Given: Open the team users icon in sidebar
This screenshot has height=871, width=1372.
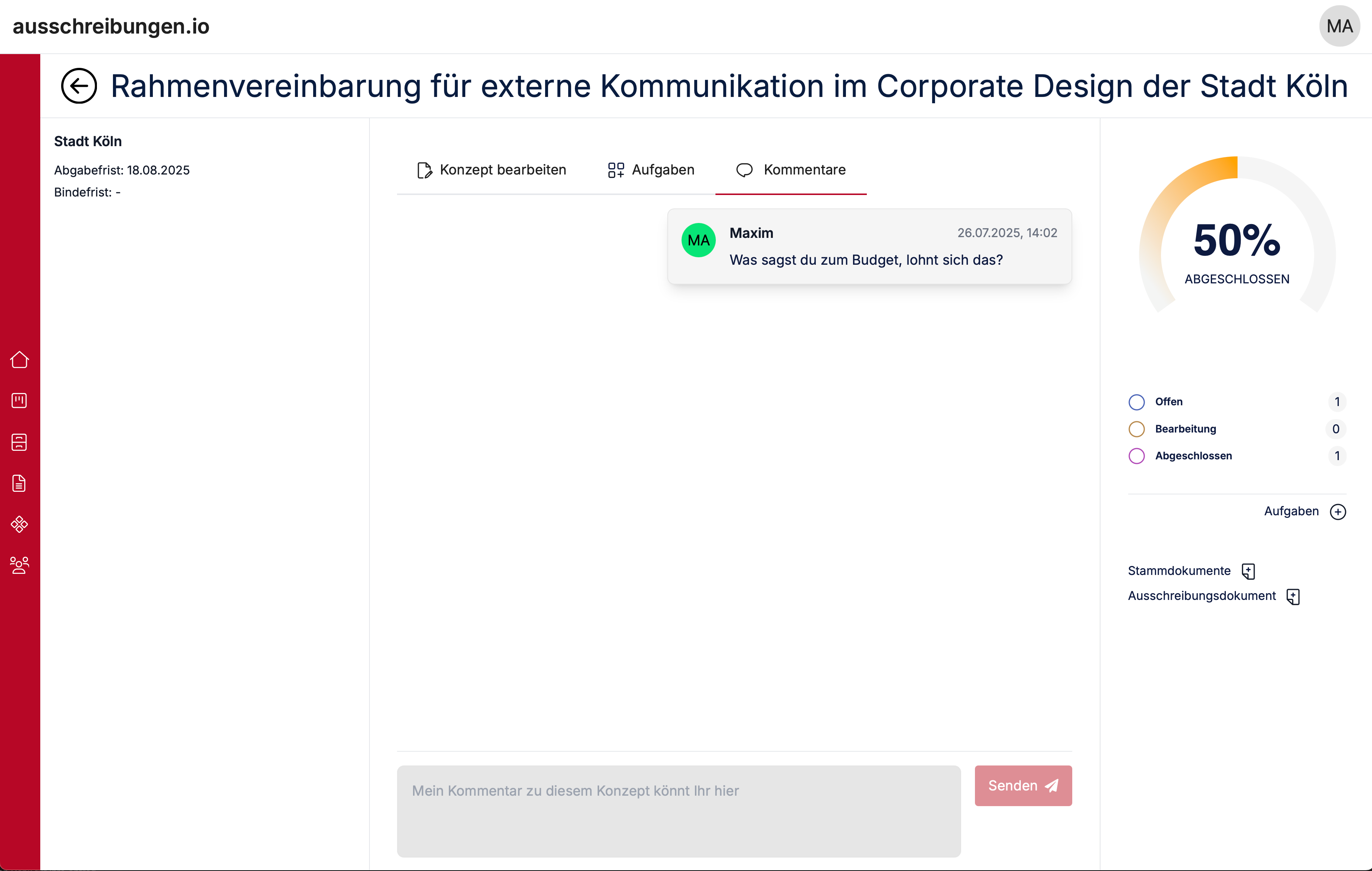Looking at the screenshot, I should click(19, 565).
